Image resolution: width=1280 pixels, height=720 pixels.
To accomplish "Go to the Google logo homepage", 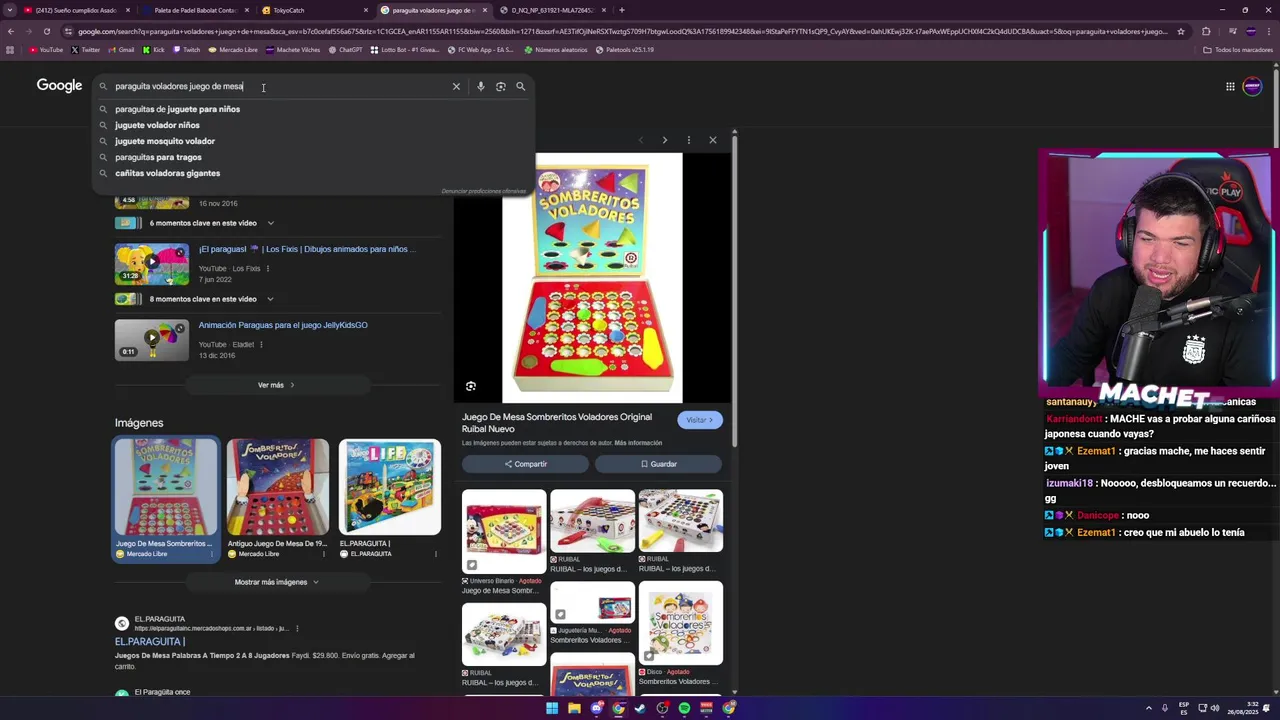I will point(59,85).
